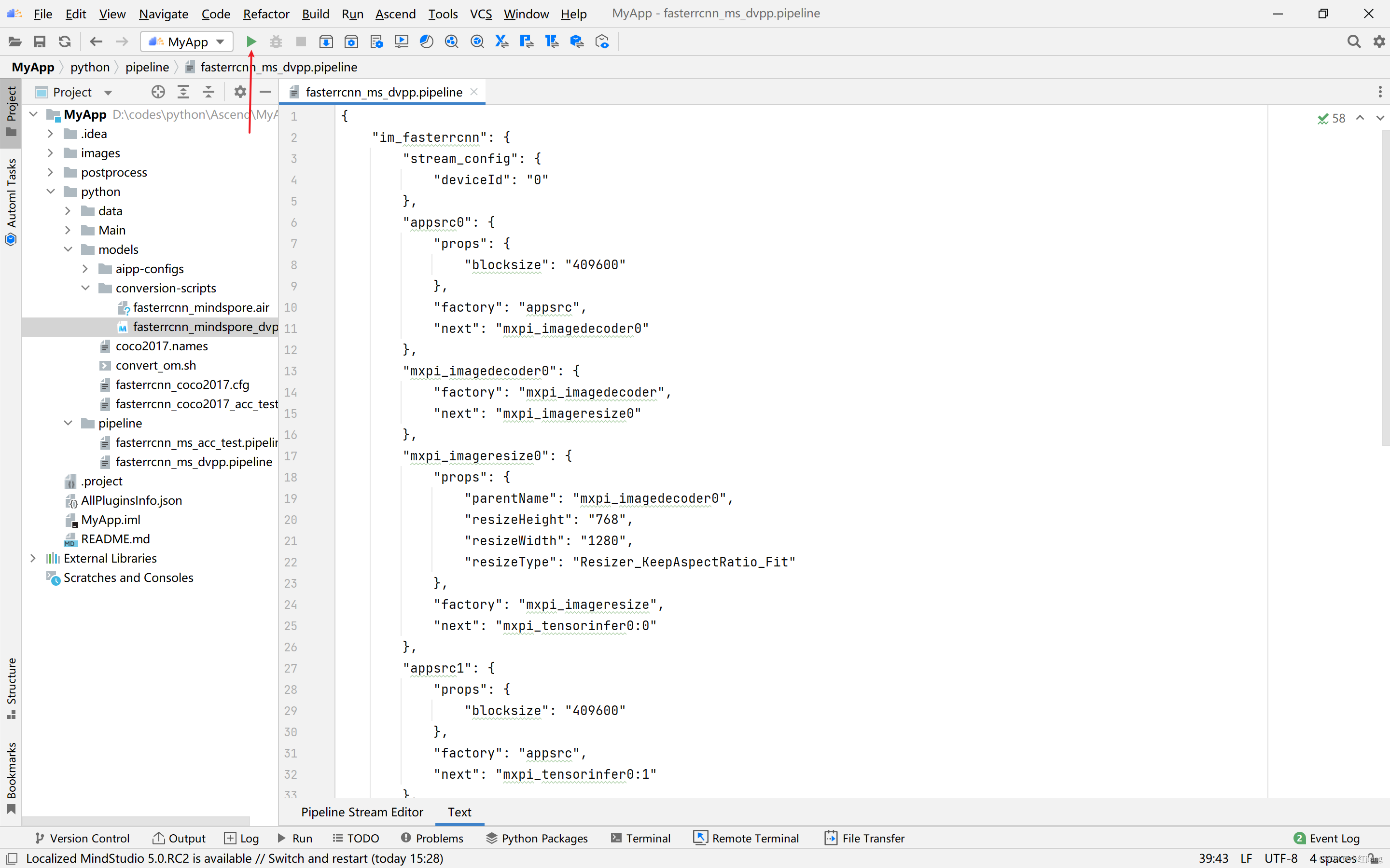Click pipeline in breadcrumb path
The height and width of the screenshot is (868, 1390).
pos(147,67)
